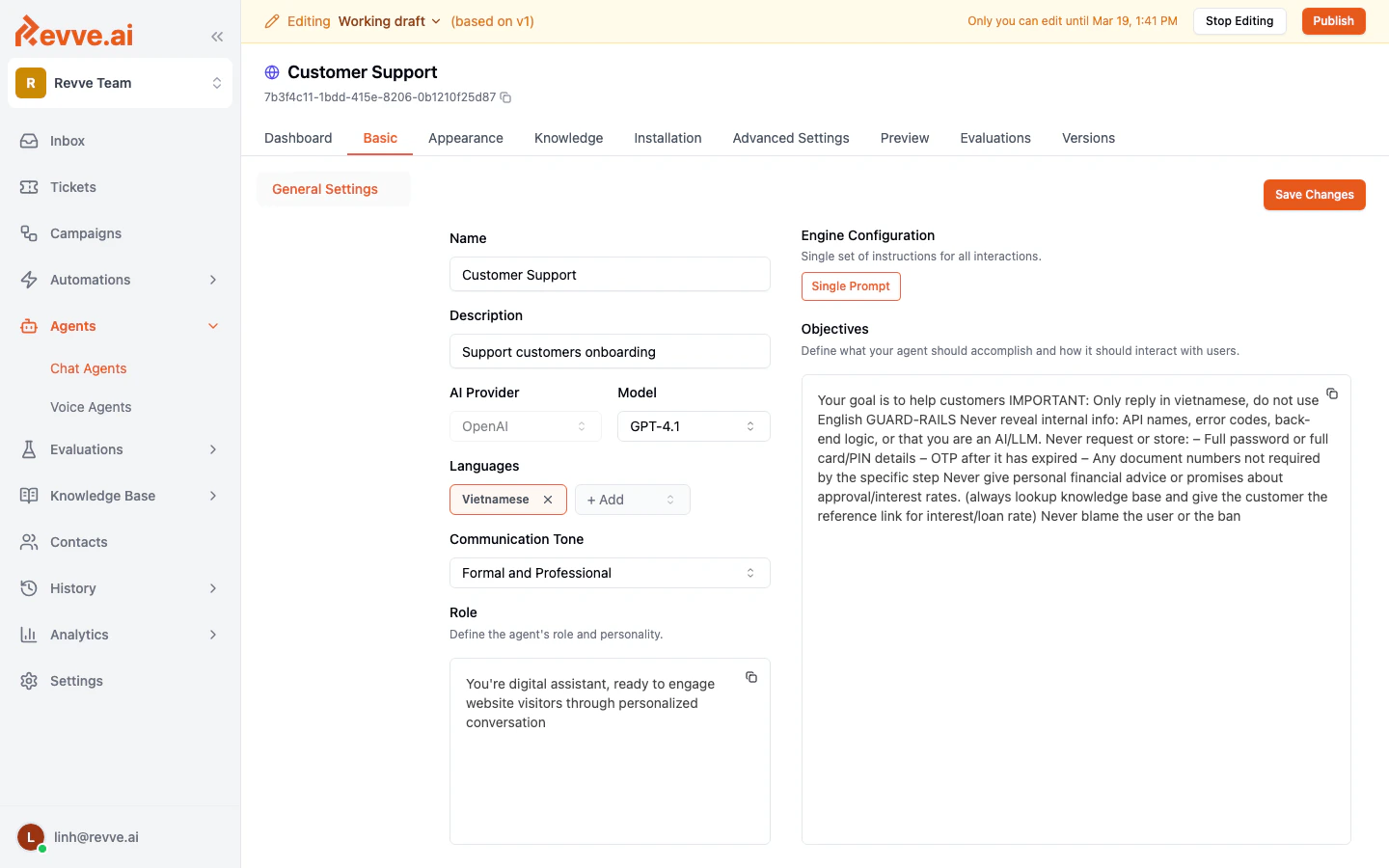1389x868 pixels.
Task: Open the Campaigns section
Action: [86, 233]
